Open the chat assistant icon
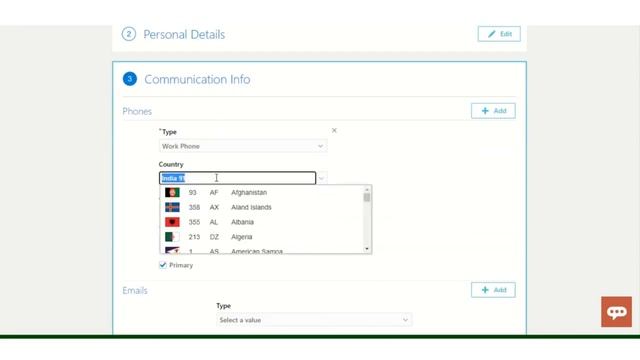The width and height of the screenshot is (640, 360). coord(616,312)
